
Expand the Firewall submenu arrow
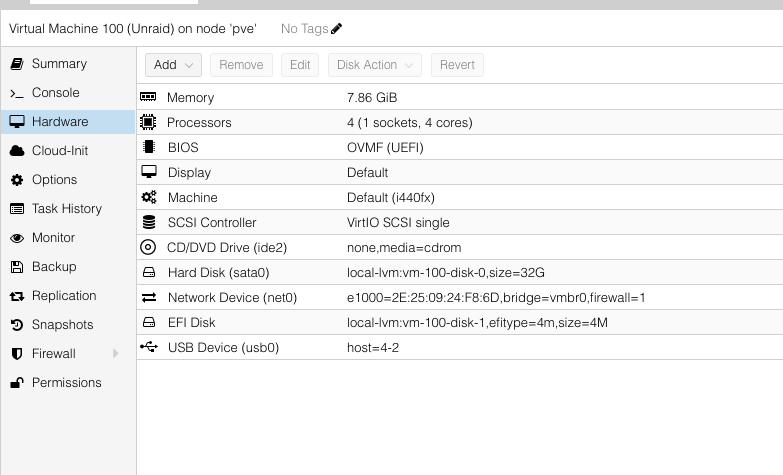point(115,354)
